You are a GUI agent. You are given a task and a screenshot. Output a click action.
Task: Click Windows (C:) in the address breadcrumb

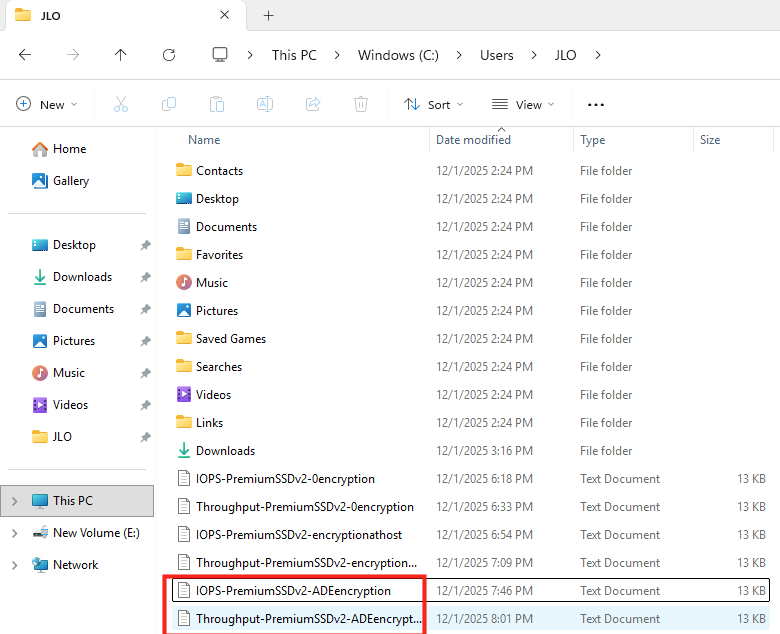pyautogui.click(x=398, y=55)
